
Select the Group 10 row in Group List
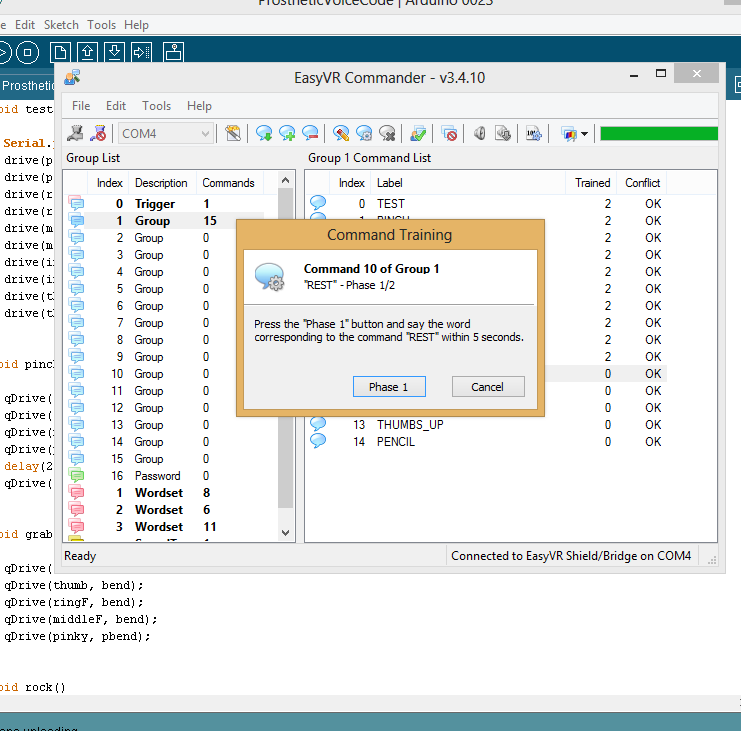point(165,374)
